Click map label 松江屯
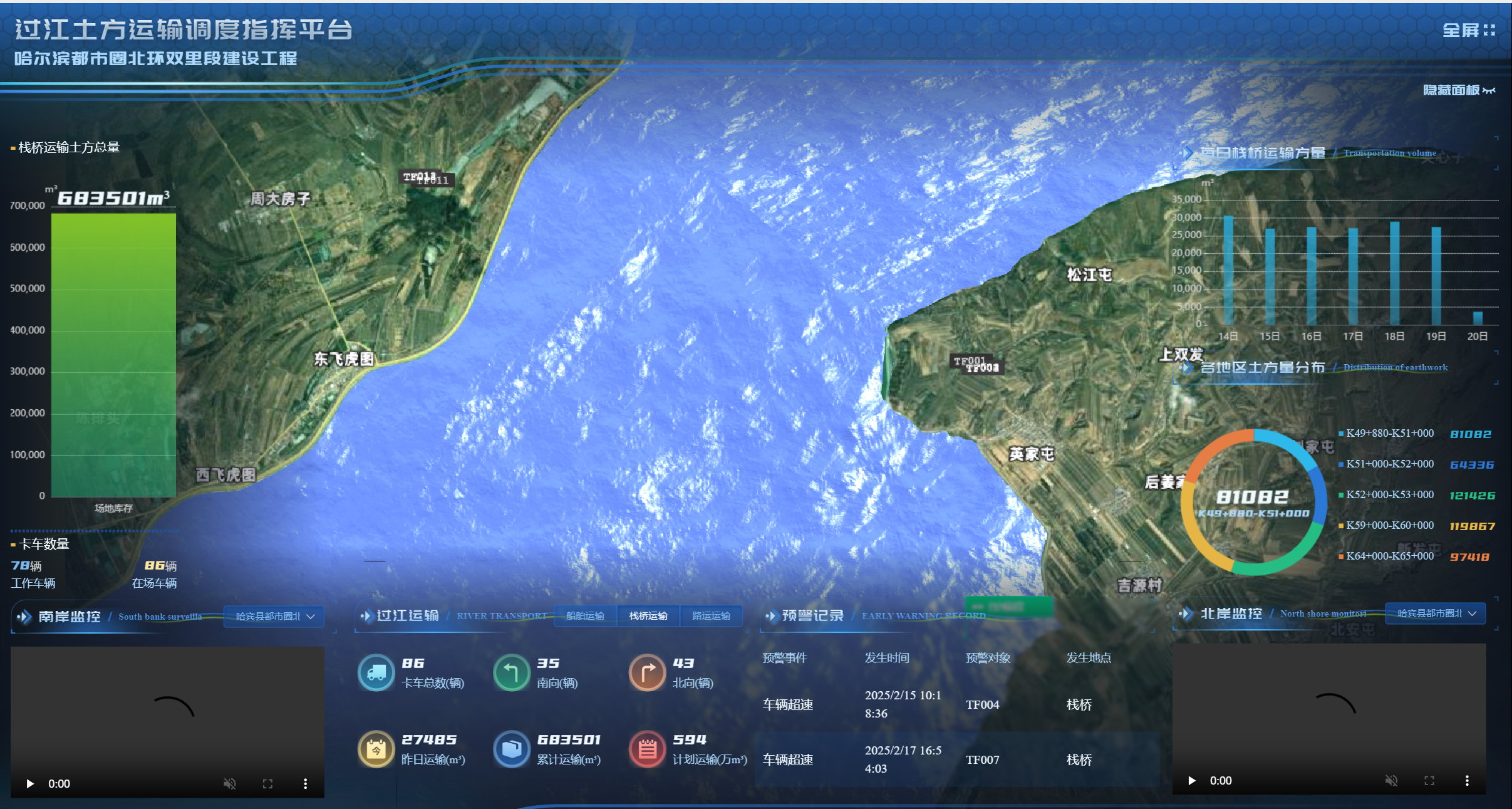This screenshot has width=1512, height=809. tap(1089, 274)
